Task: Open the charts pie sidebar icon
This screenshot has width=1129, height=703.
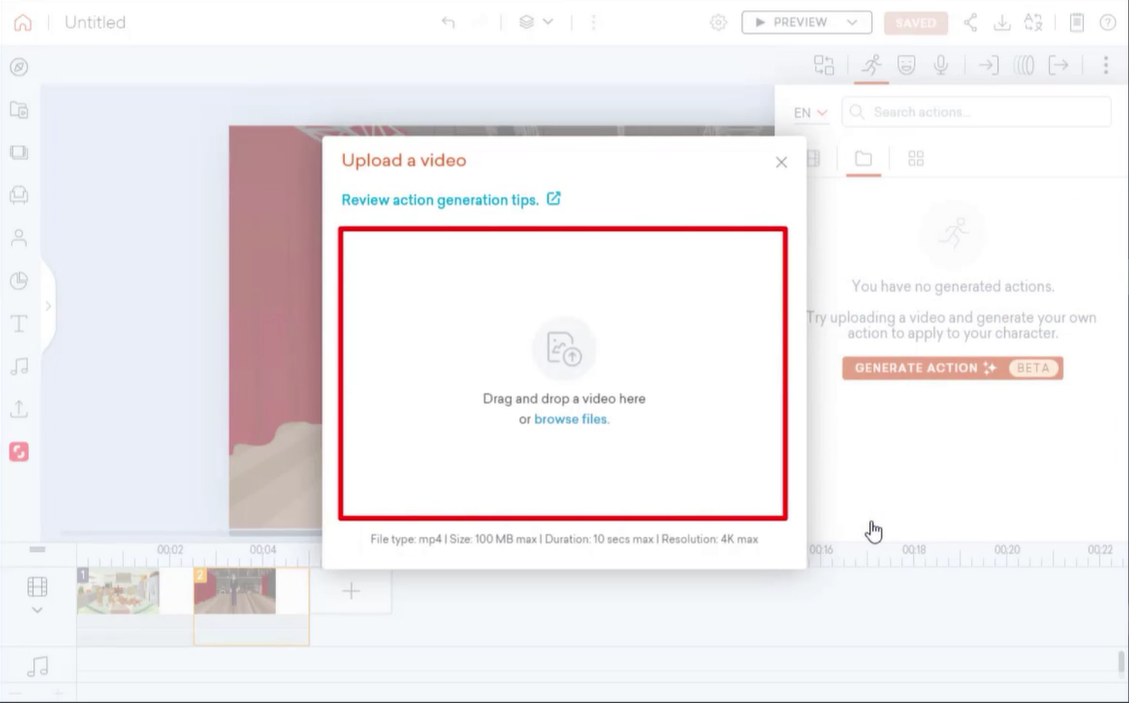Action: [19, 280]
